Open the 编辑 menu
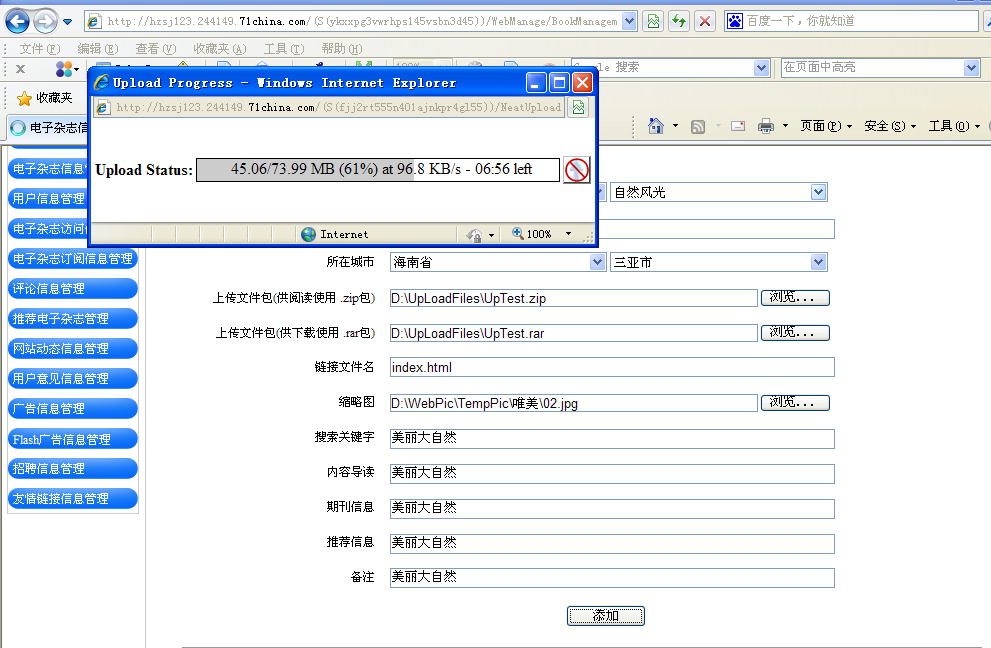Image resolution: width=991 pixels, height=648 pixels. coord(97,49)
